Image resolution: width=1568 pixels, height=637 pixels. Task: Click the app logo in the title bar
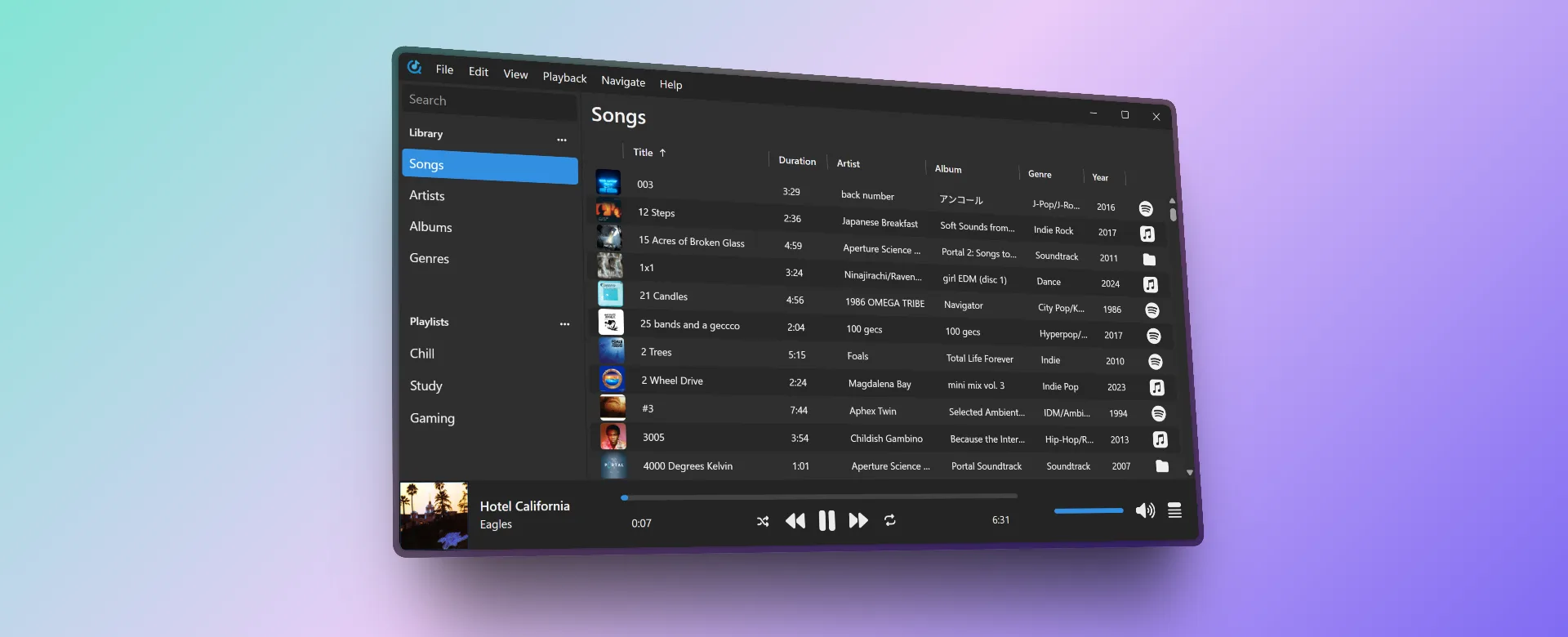coord(415,67)
